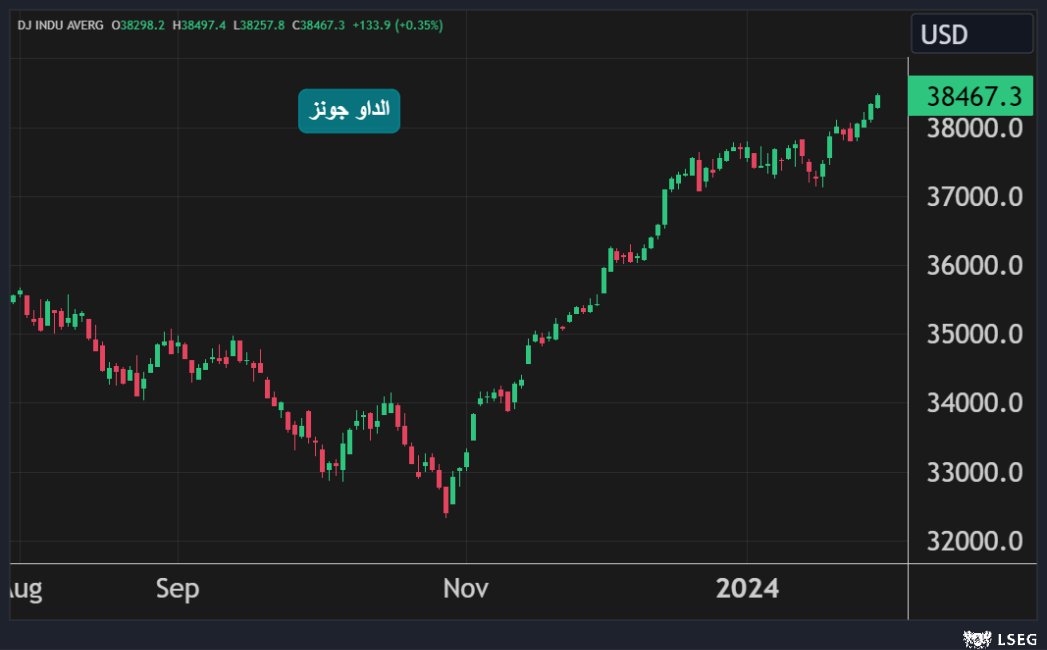Click the 36000.0 price axis label
The width and height of the screenshot is (1047, 650).
974,266
